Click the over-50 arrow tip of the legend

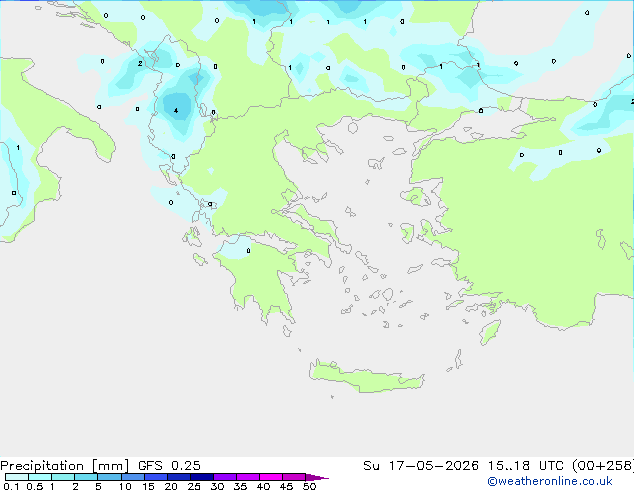[x=317, y=477]
